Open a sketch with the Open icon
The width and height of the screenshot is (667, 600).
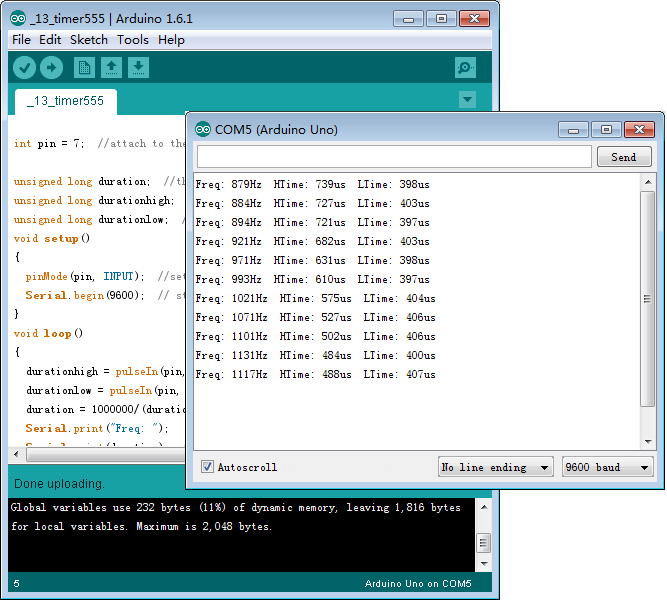point(111,68)
